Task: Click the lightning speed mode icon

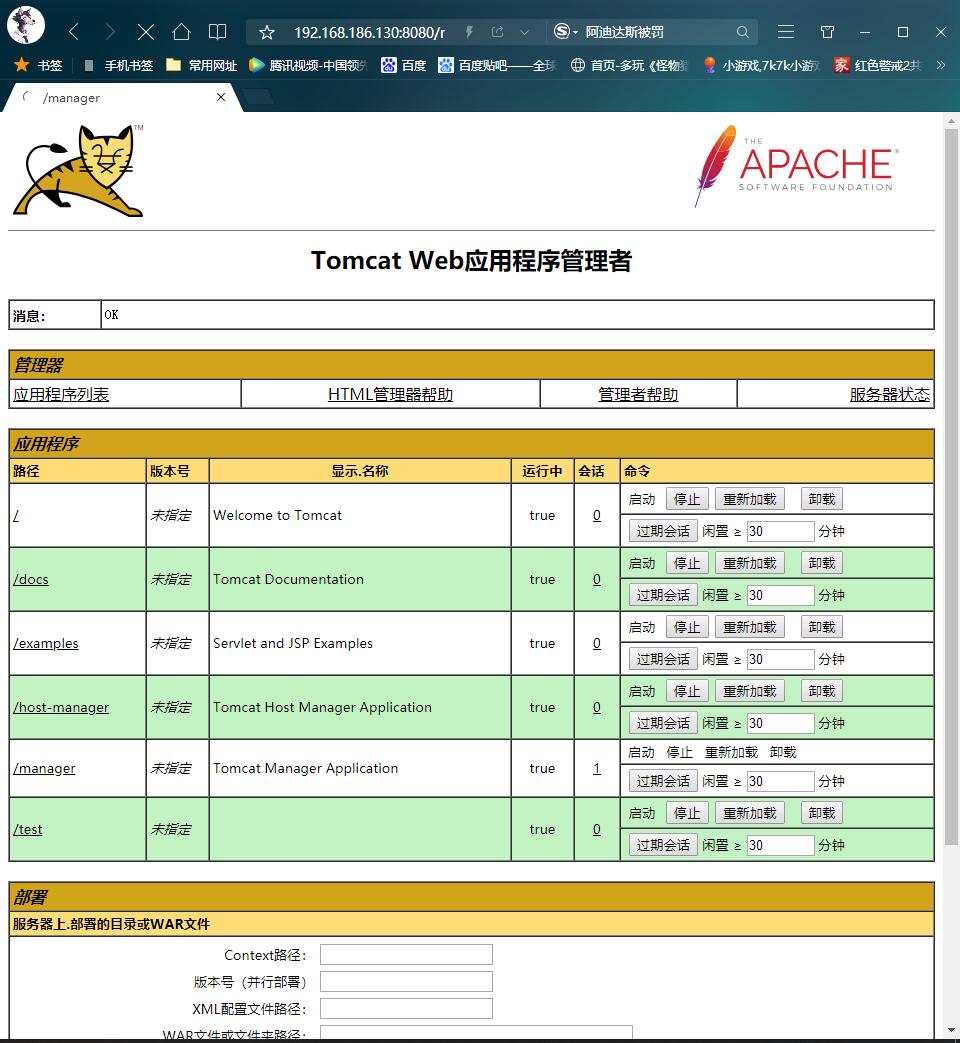Action: tap(469, 32)
